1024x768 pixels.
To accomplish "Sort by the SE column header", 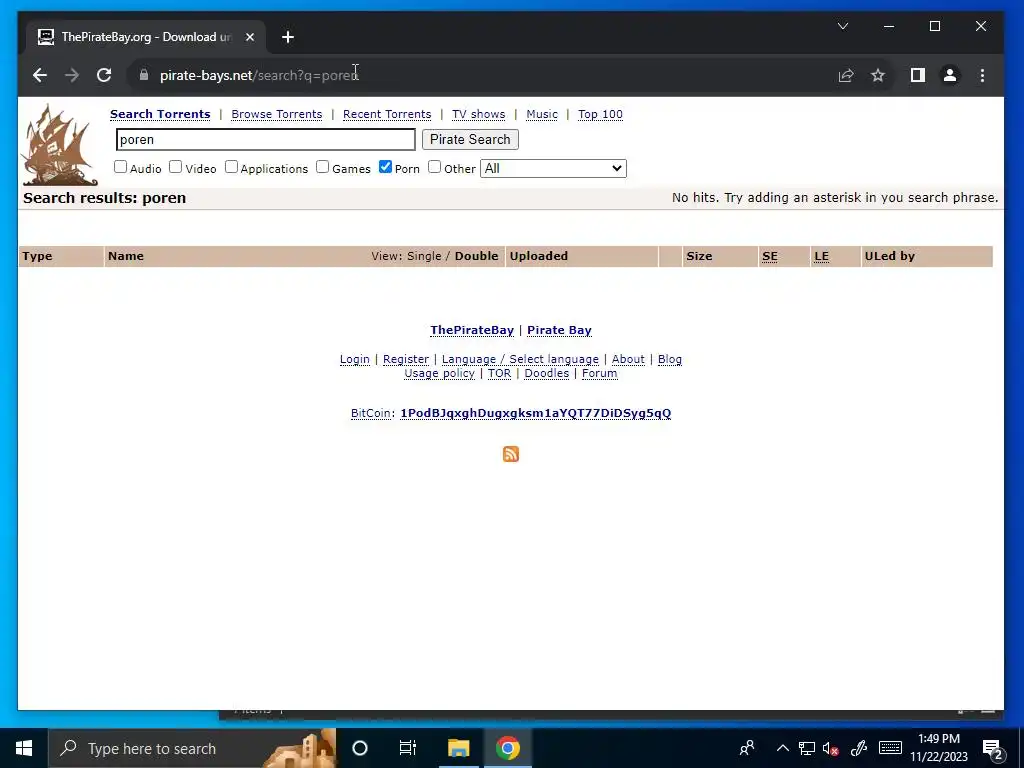I will click(770, 256).
